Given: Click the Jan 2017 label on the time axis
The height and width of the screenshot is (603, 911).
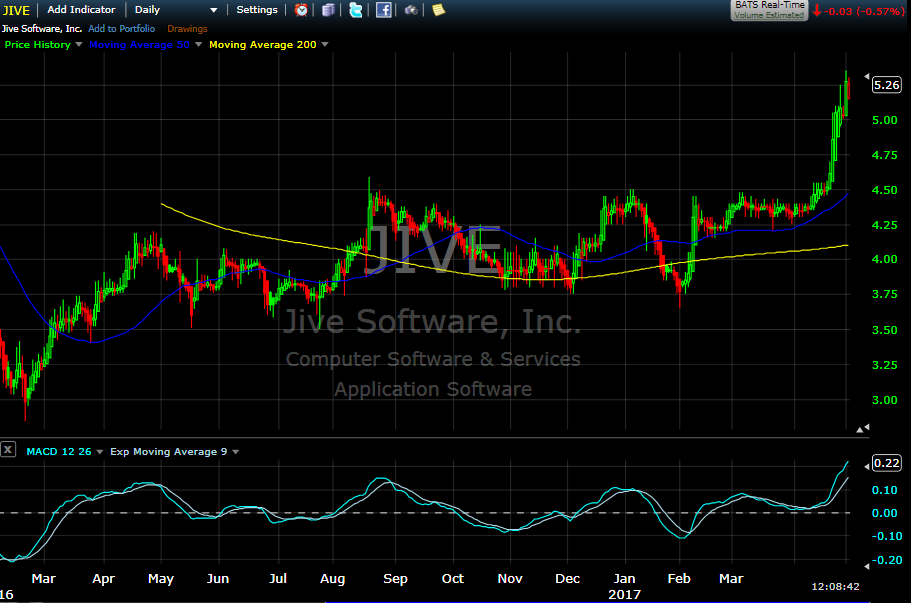Looking at the screenshot, I should pyautogui.click(x=625, y=586).
